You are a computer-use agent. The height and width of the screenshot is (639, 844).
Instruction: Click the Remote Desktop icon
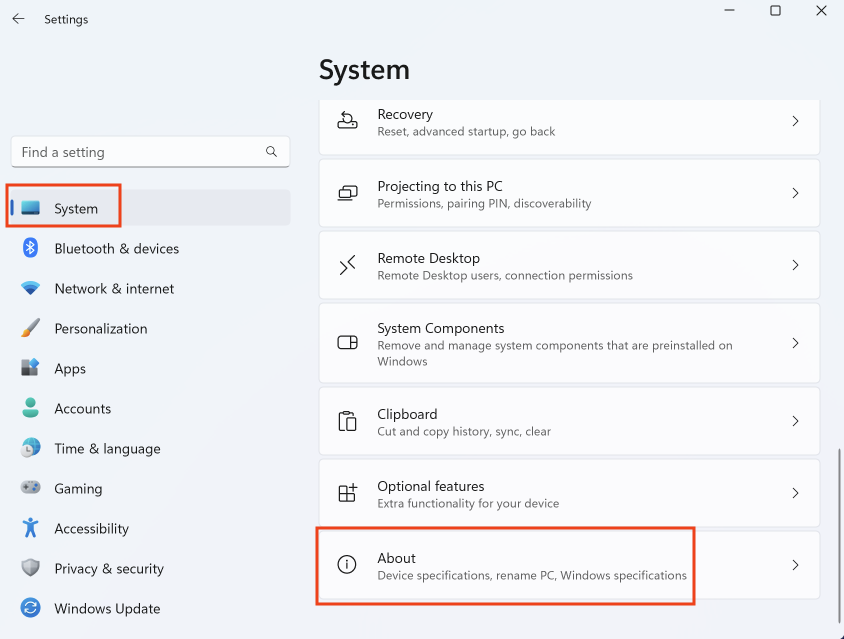pos(347,265)
